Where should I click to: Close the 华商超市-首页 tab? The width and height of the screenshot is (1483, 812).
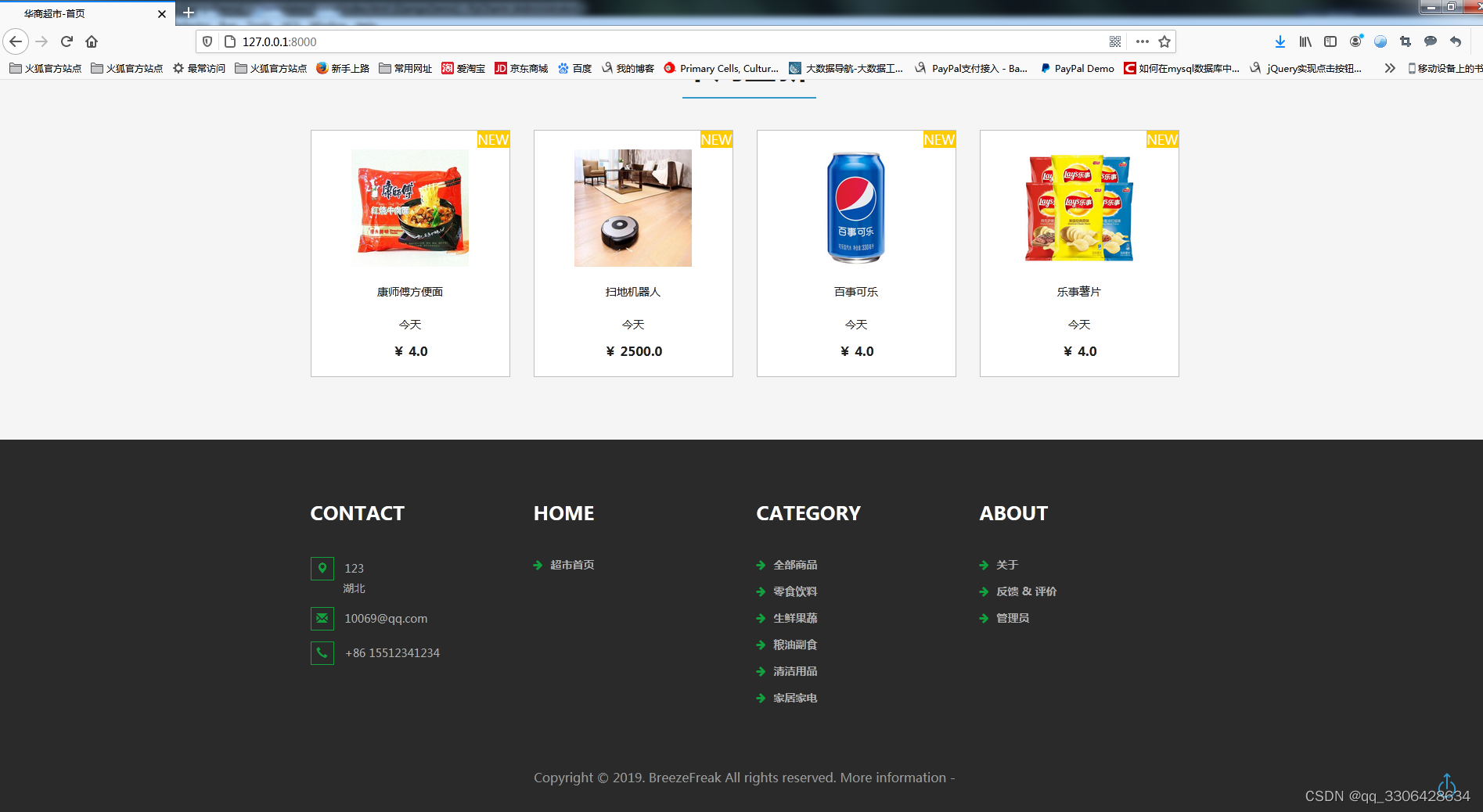click(x=162, y=14)
